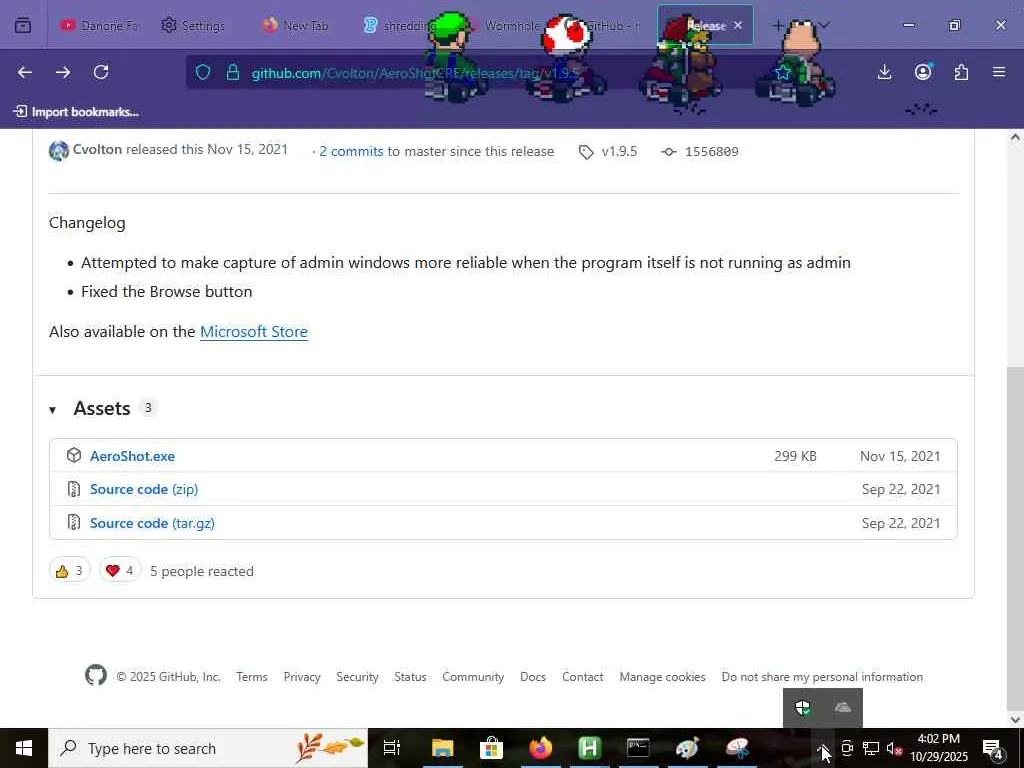Open 2 commits since release link

pos(351,152)
